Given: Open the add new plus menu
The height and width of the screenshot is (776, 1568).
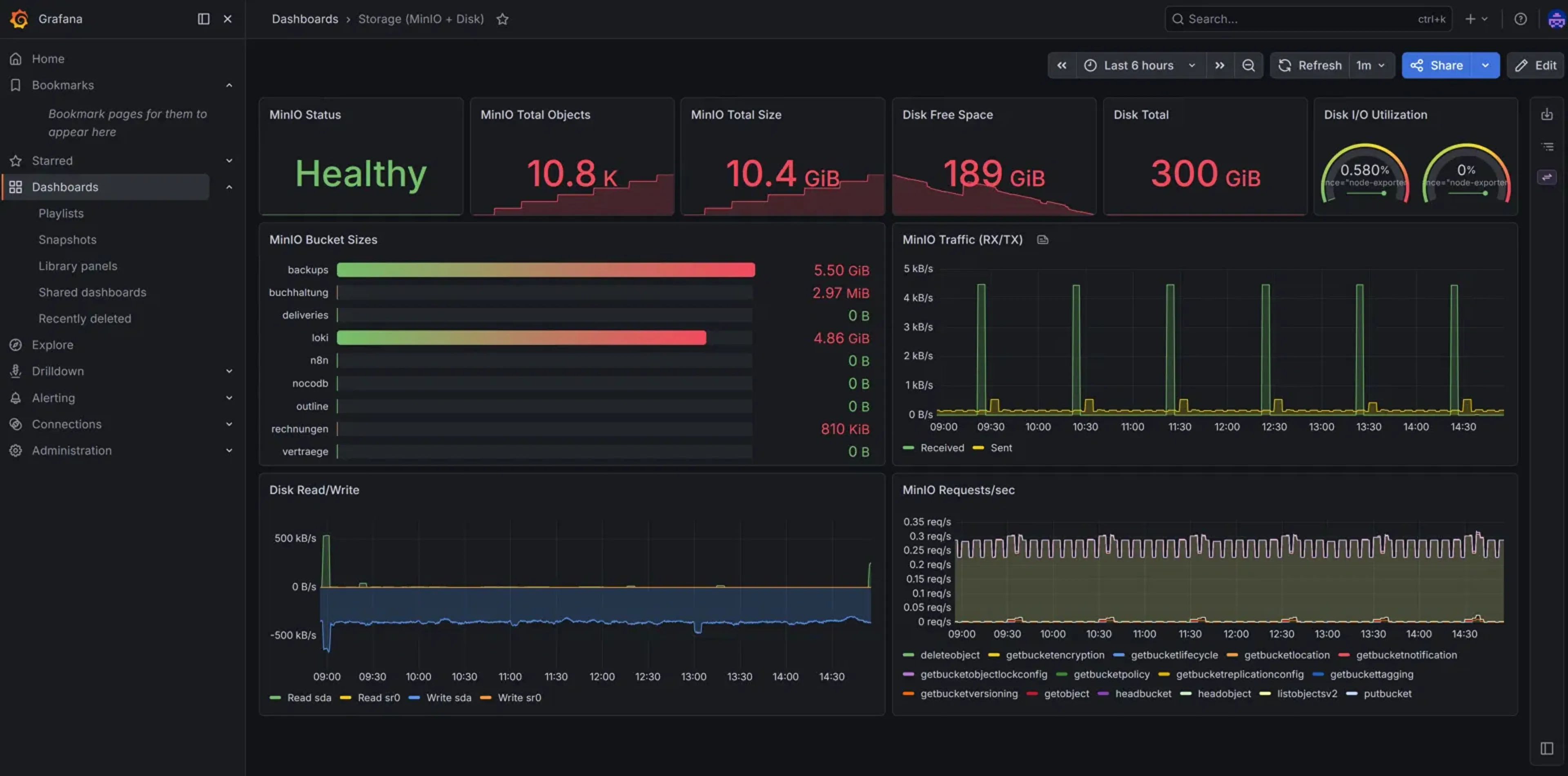Looking at the screenshot, I should coord(1476,19).
